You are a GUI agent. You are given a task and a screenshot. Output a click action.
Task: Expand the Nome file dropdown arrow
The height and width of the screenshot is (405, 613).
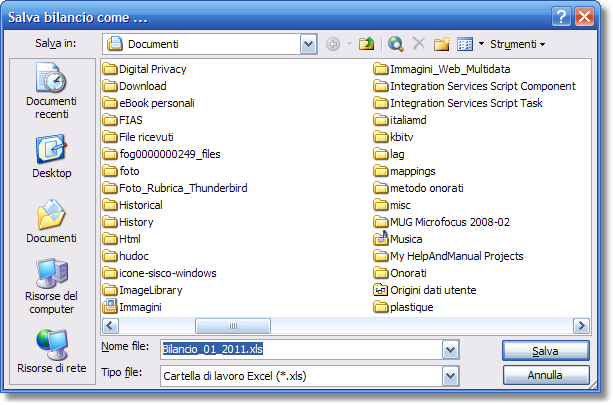pos(450,349)
